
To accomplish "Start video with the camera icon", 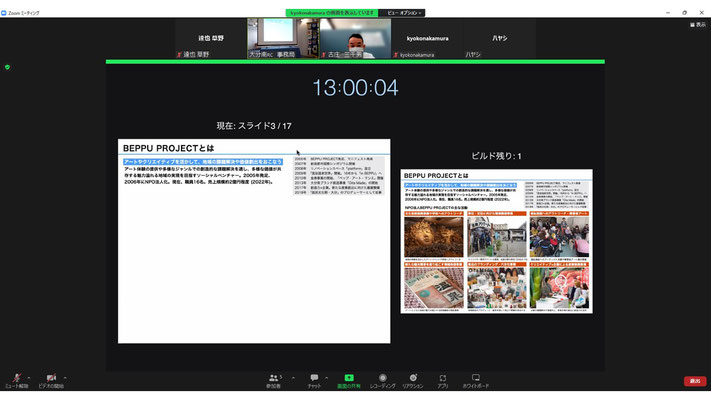I will click(51, 380).
